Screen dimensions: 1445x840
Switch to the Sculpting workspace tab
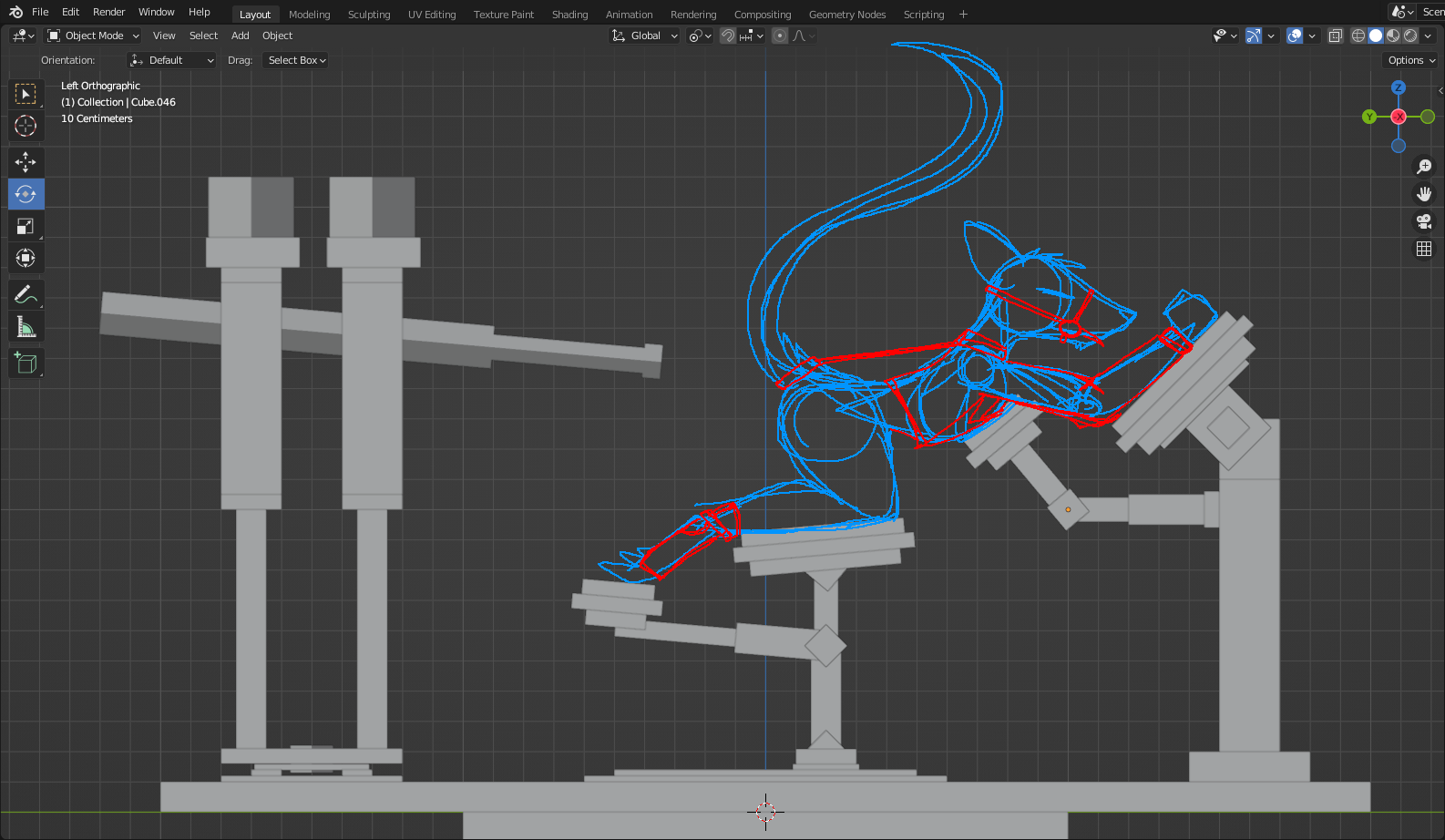[369, 15]
